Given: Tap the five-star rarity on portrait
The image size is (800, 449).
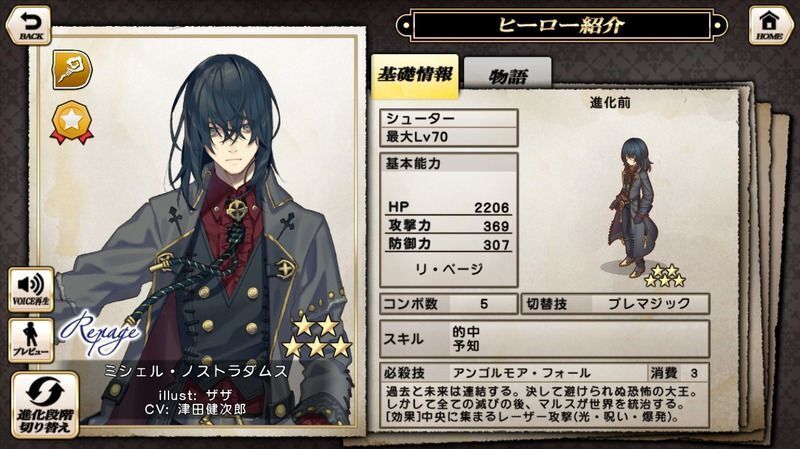Looking at the screenshot, I should pos(316,336).
